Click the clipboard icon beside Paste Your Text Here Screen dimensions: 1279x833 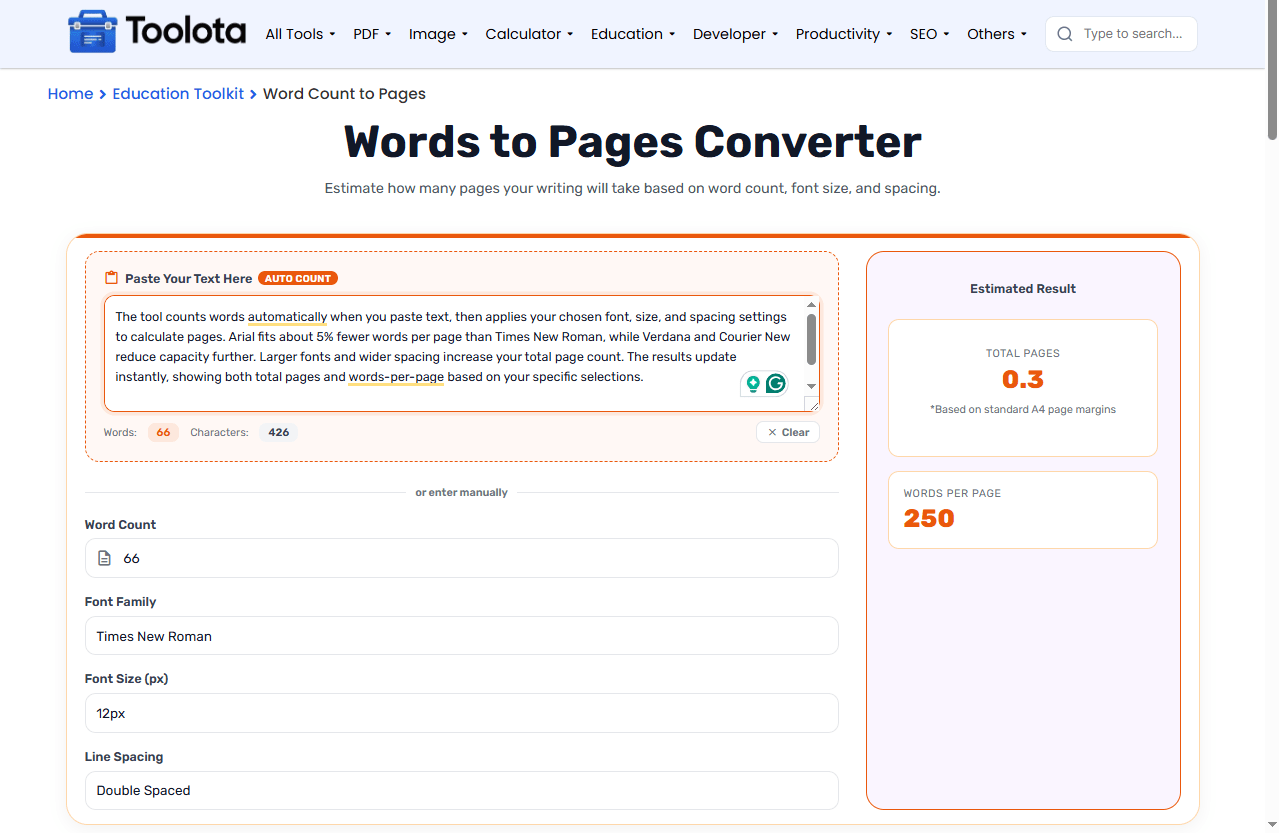pos(112,278)
